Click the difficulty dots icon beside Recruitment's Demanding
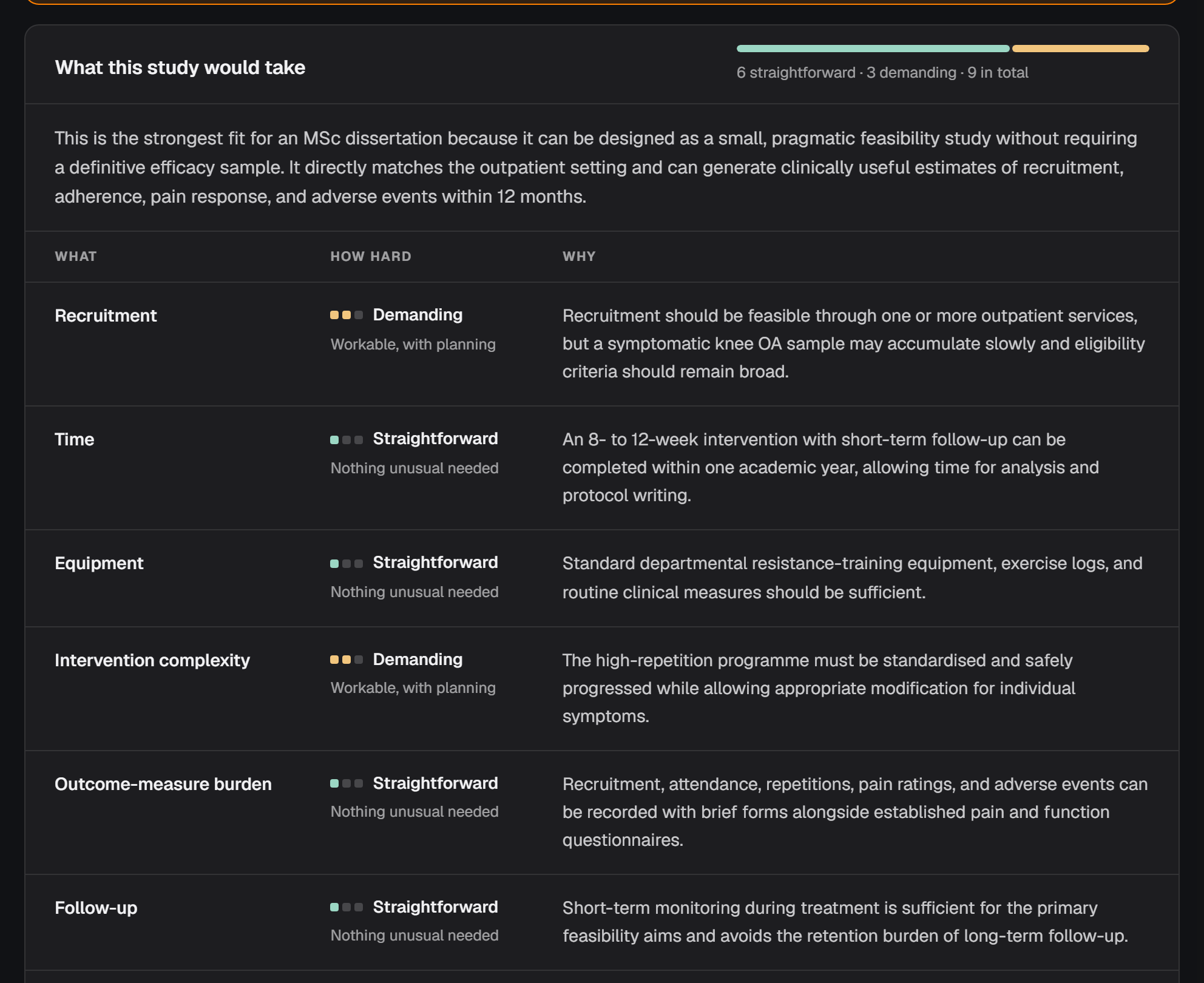 tap(347, 315)
